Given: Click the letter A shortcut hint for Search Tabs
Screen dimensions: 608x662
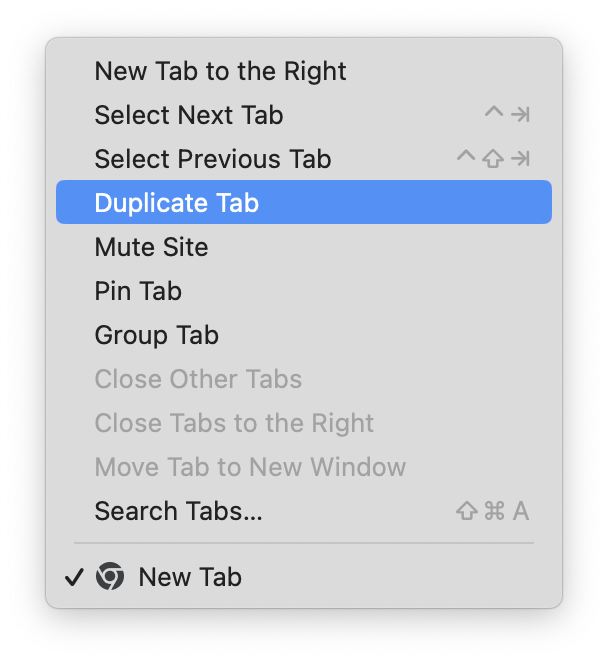Looking at the screenshot, I should coord(521,511).
